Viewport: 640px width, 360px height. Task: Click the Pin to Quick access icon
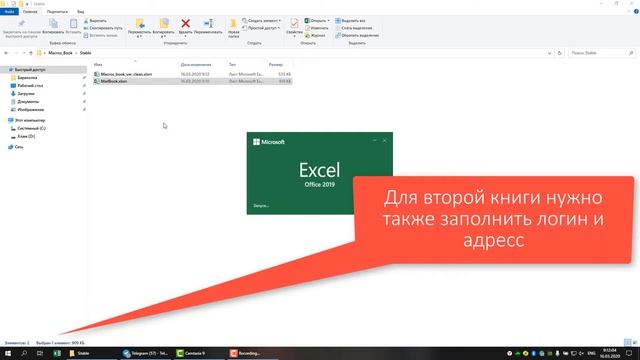coord(22,24)
